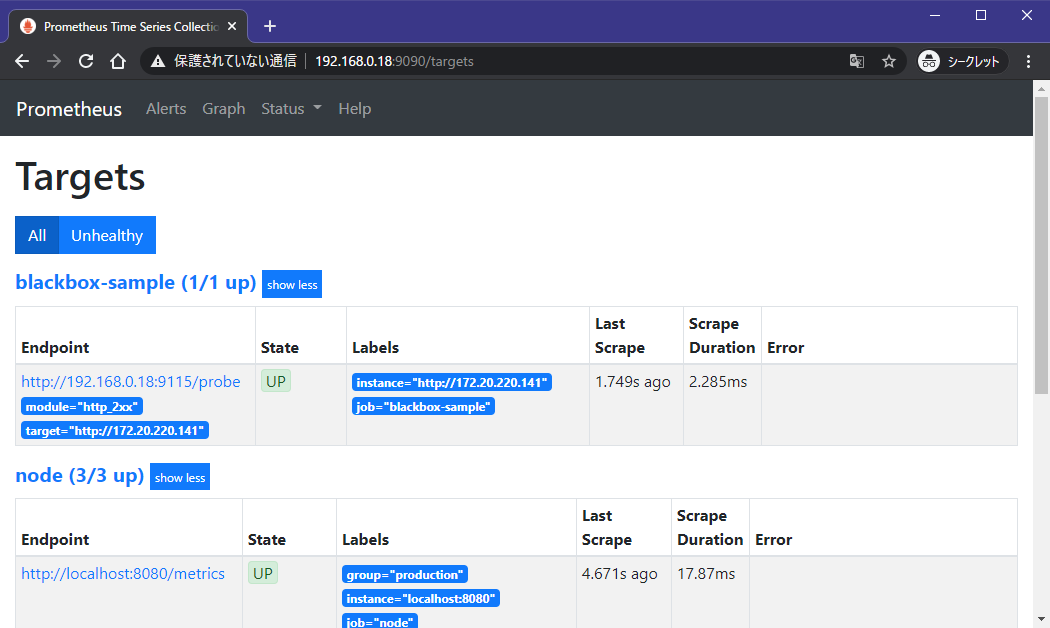Collapse node group with show less
Image resolution: width=1050 pixels, height=628 pixels.
coord(180,477)
